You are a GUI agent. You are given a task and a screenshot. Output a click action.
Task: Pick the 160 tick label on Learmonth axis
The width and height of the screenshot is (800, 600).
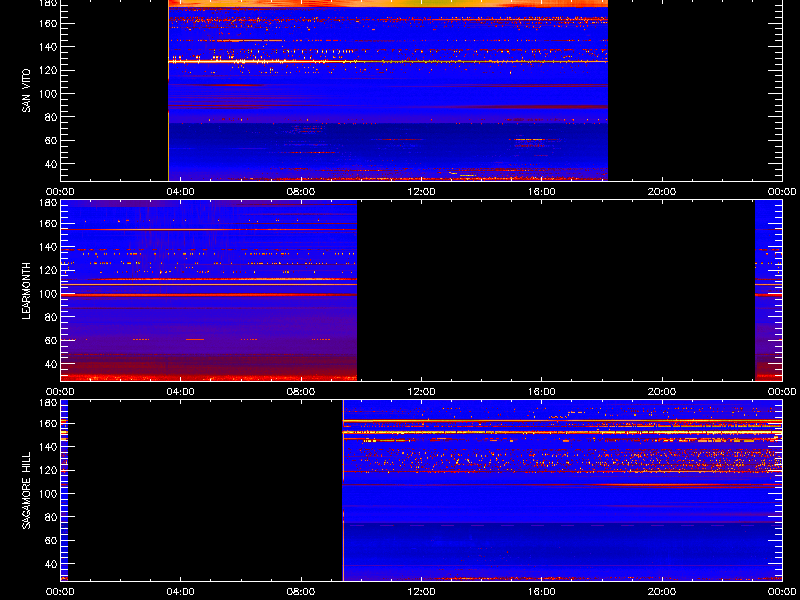coord(50,223)
